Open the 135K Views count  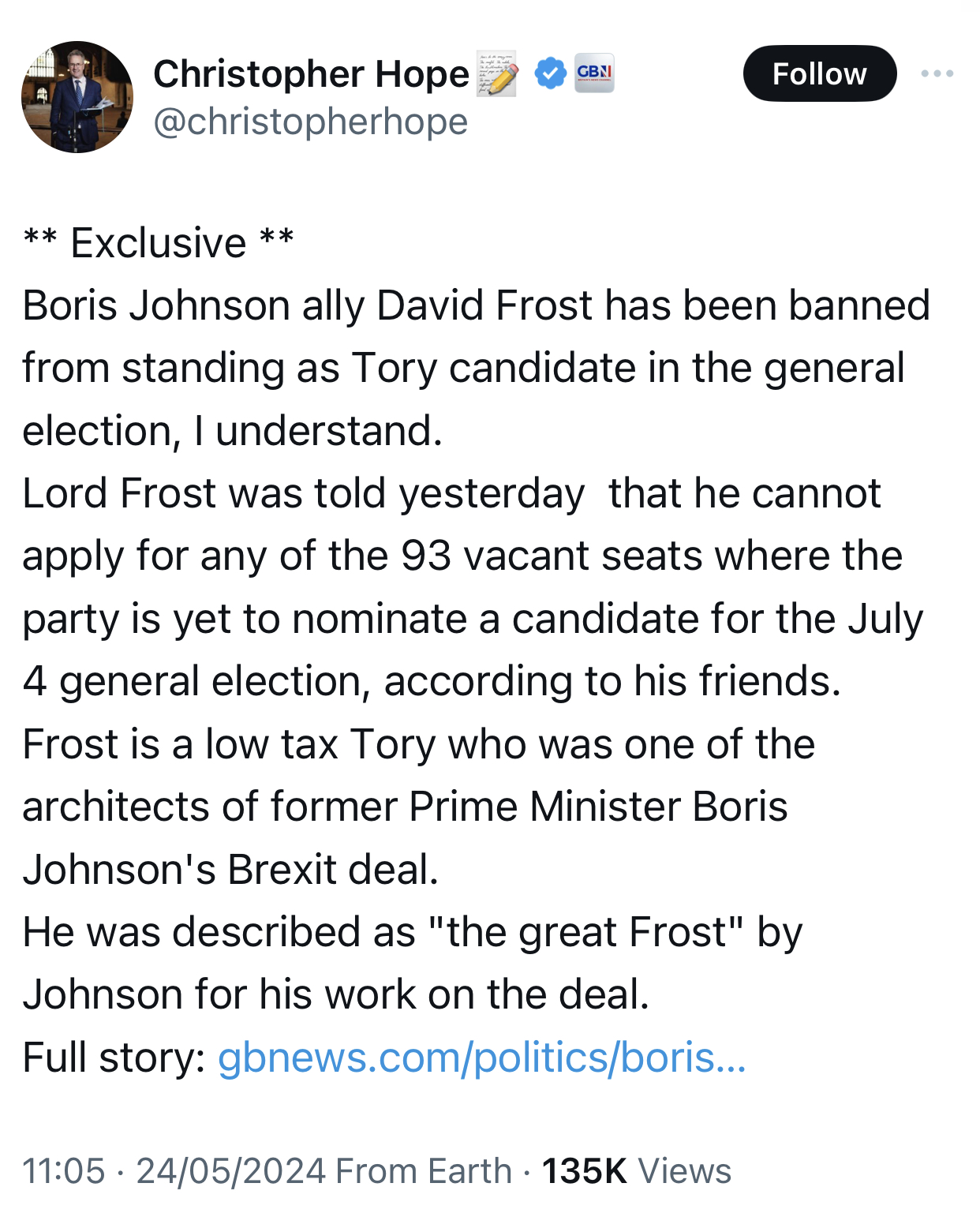click(x=636, y=1171)
